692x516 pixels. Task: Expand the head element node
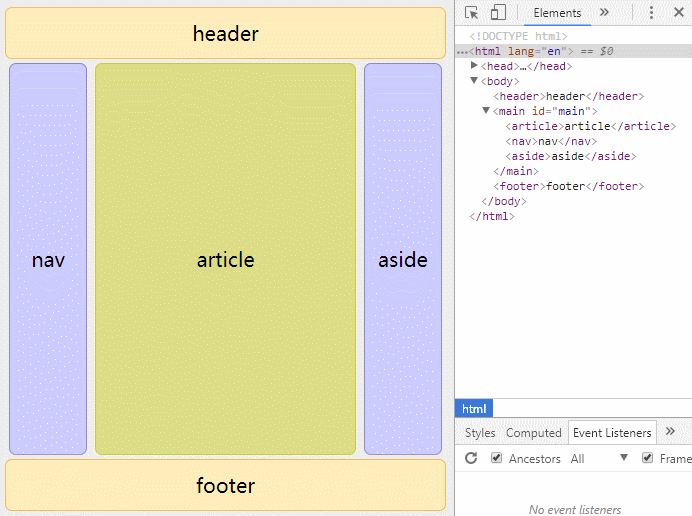[474, 66]
